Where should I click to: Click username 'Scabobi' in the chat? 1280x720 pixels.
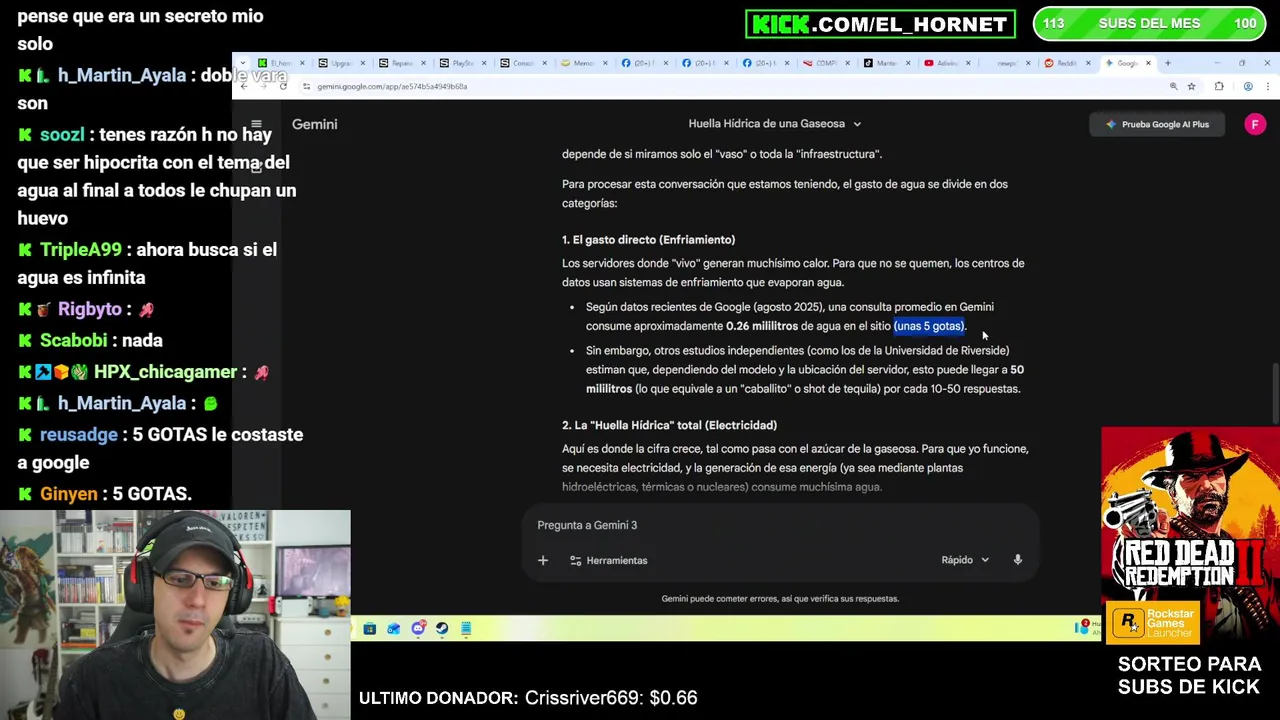[x=75, y=340]
